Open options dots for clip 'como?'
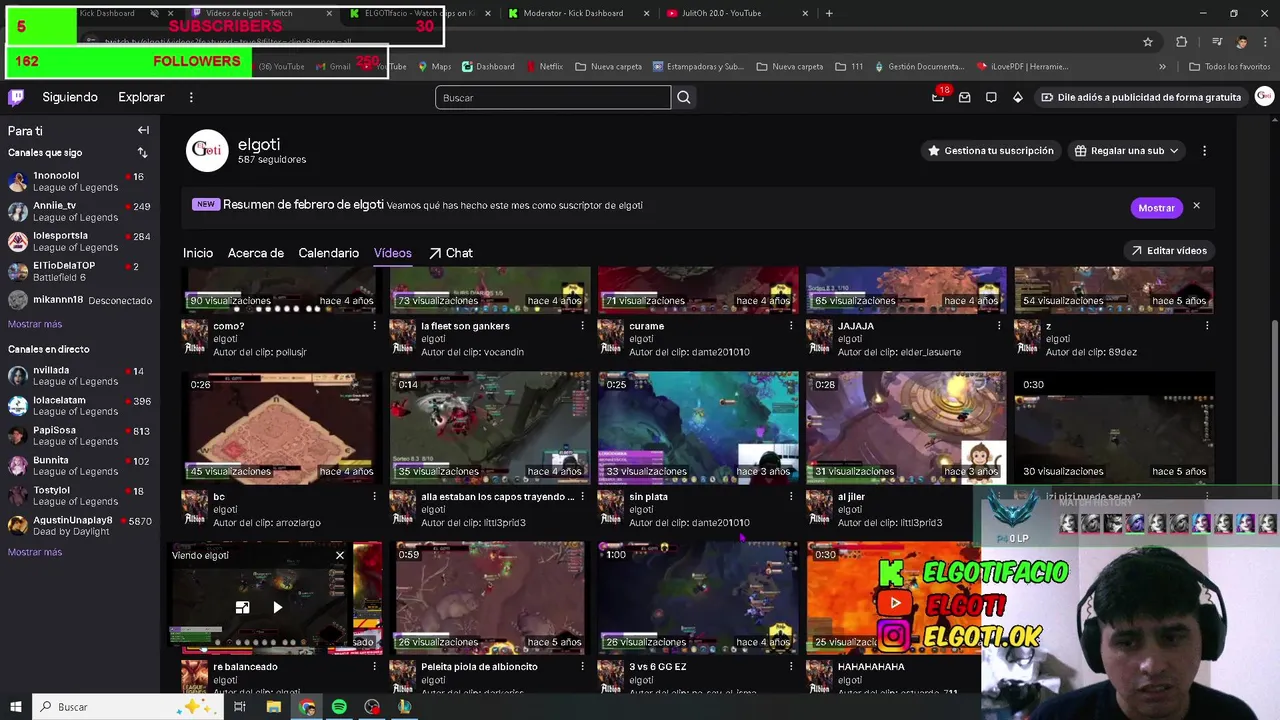Viewport: 1280px width, 720px height. pyautogui.click(x=375, y=326)
